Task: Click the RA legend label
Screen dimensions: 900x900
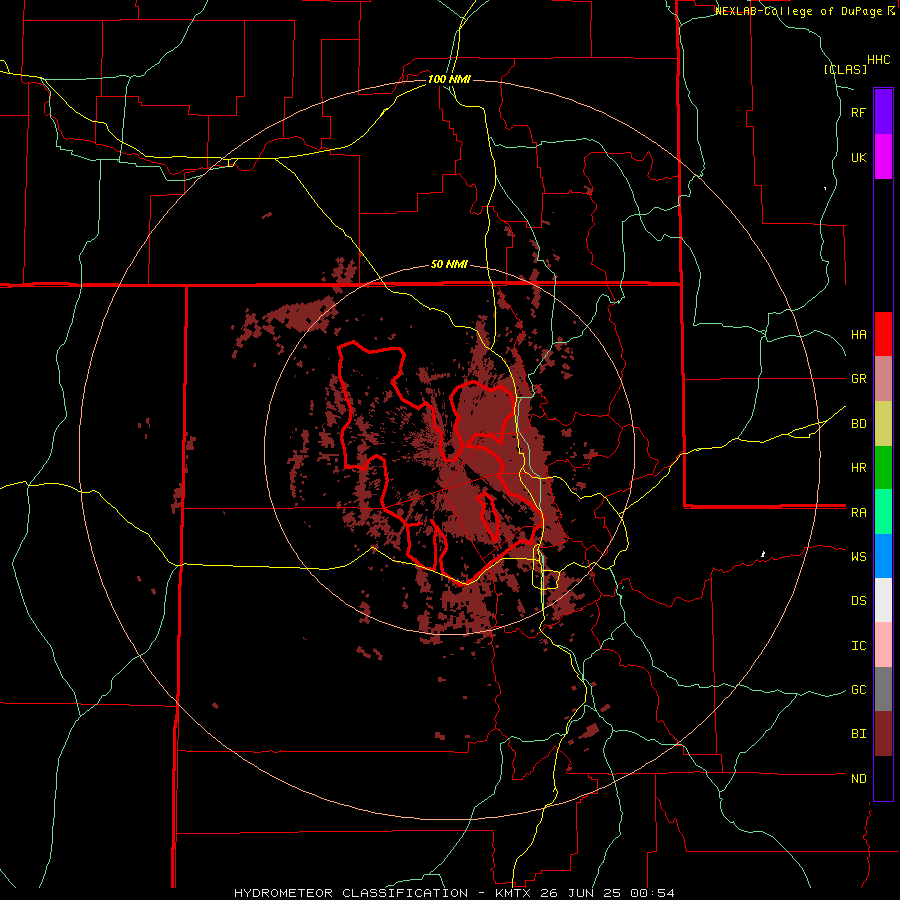Action: click(858, 513)
